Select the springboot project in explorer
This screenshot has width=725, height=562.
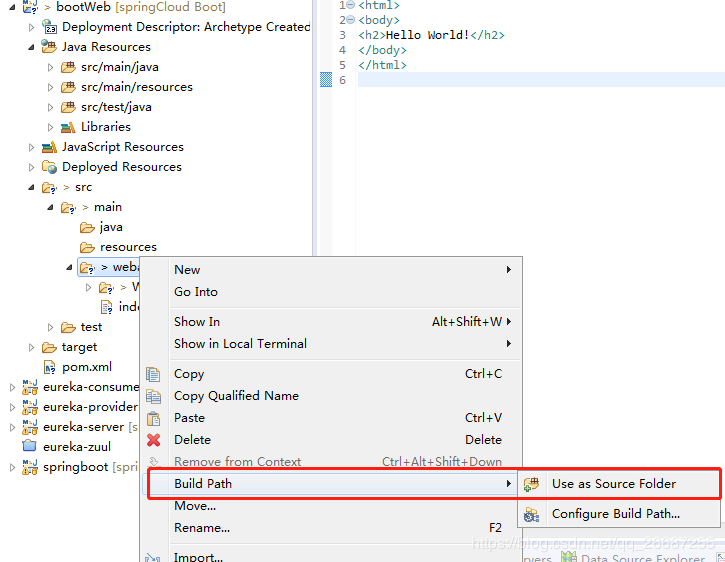[76, 467]
